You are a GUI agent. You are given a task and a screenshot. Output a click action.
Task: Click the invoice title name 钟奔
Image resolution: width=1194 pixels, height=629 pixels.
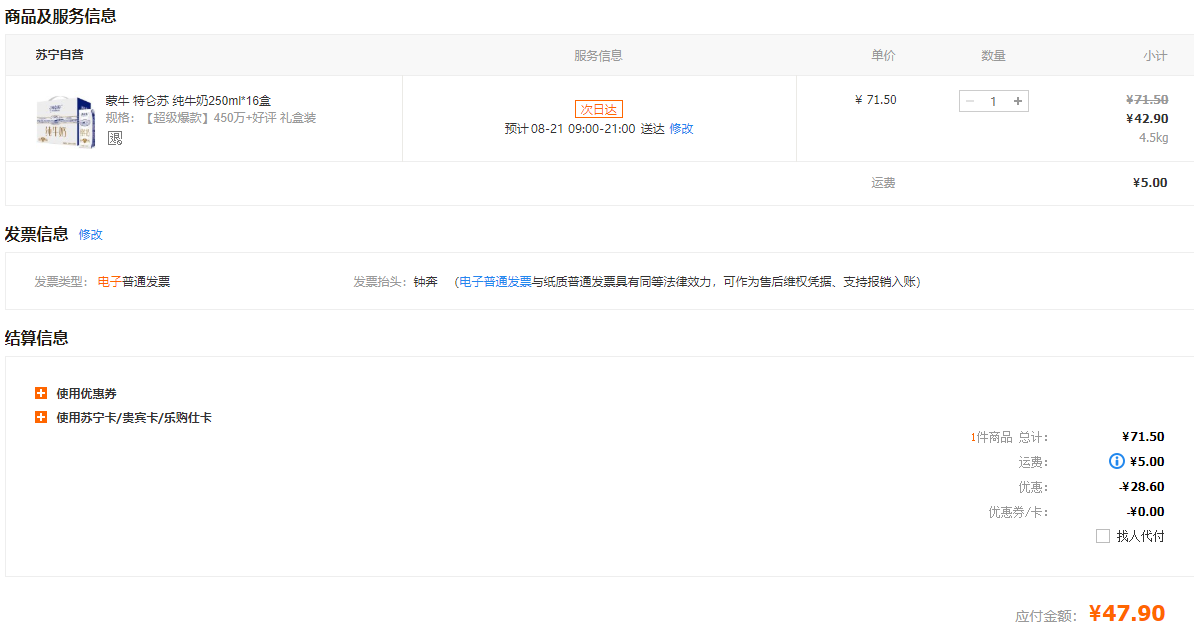426,282
